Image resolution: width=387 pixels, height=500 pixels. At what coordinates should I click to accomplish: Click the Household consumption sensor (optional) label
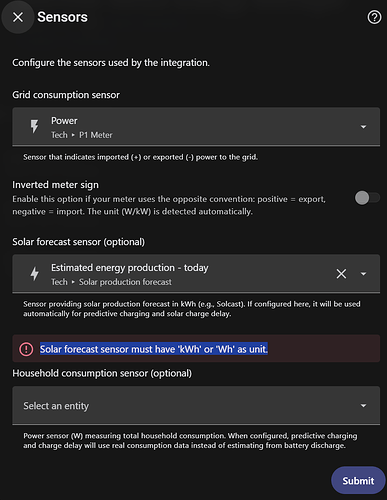point(102,373)
